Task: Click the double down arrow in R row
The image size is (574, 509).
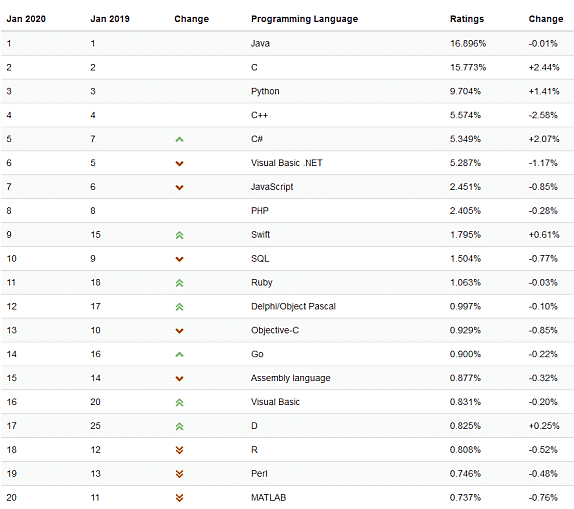Action: [179, 450]
